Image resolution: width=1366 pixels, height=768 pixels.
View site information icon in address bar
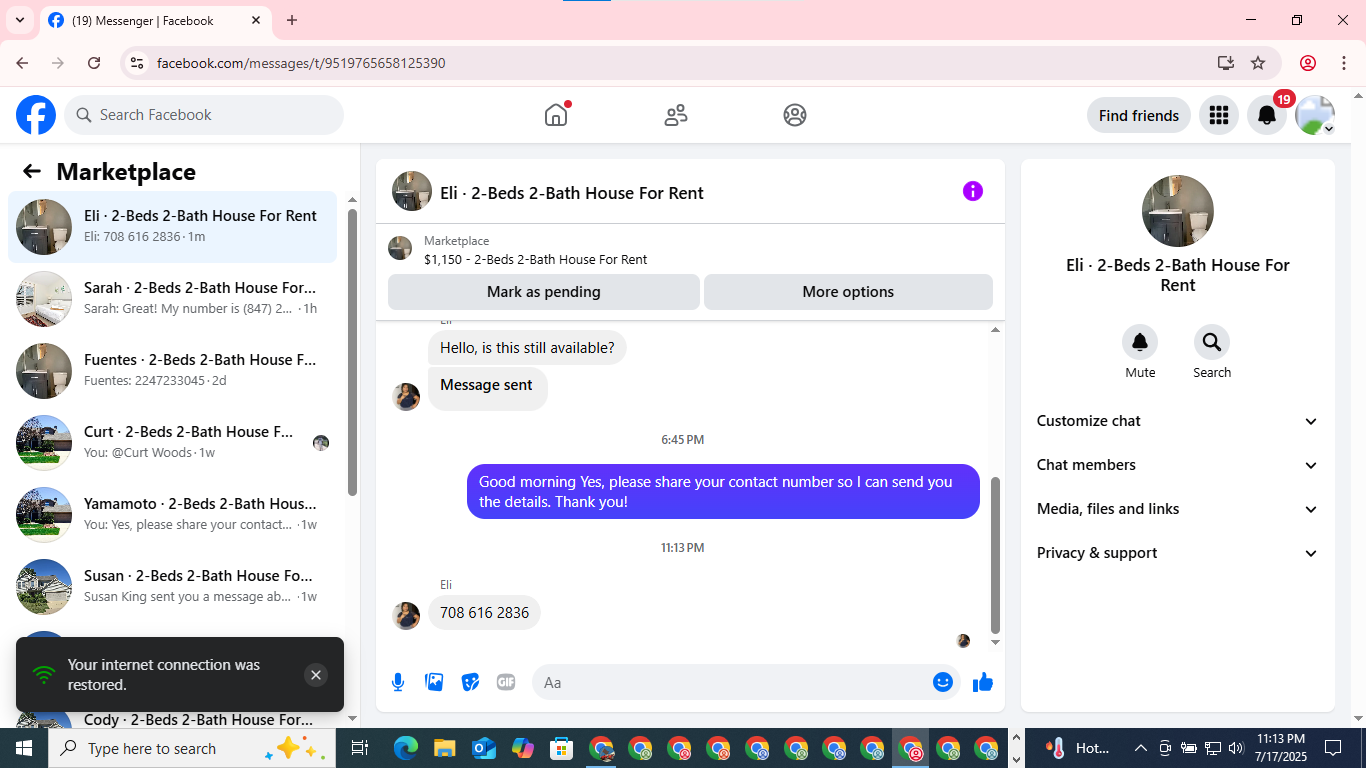tap(137, 63)
